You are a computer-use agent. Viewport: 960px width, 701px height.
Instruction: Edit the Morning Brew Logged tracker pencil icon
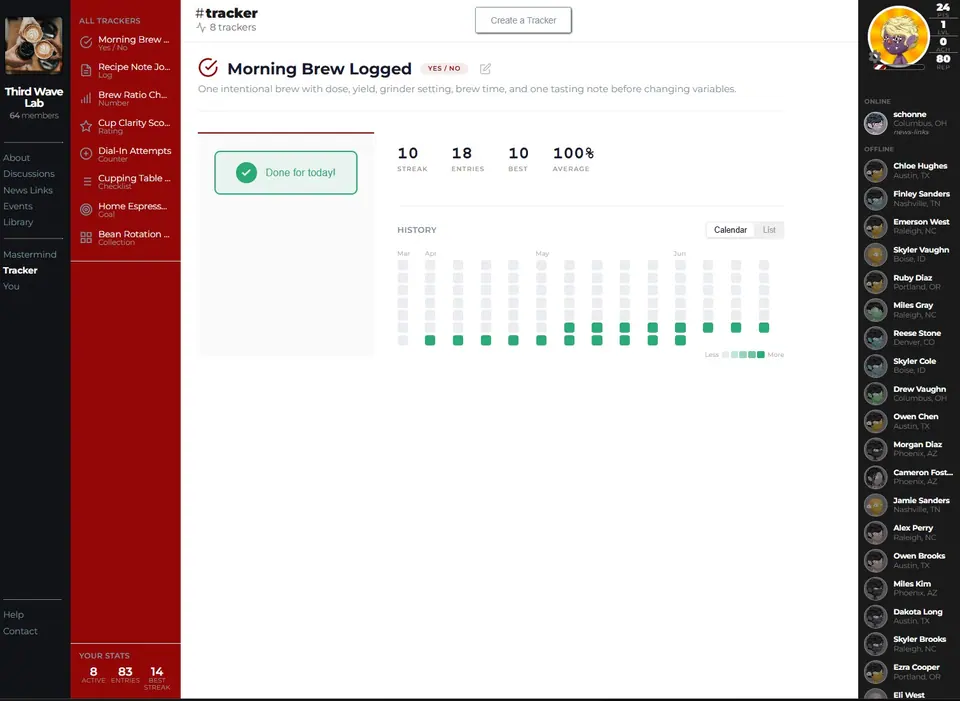[x=486, y=69]
